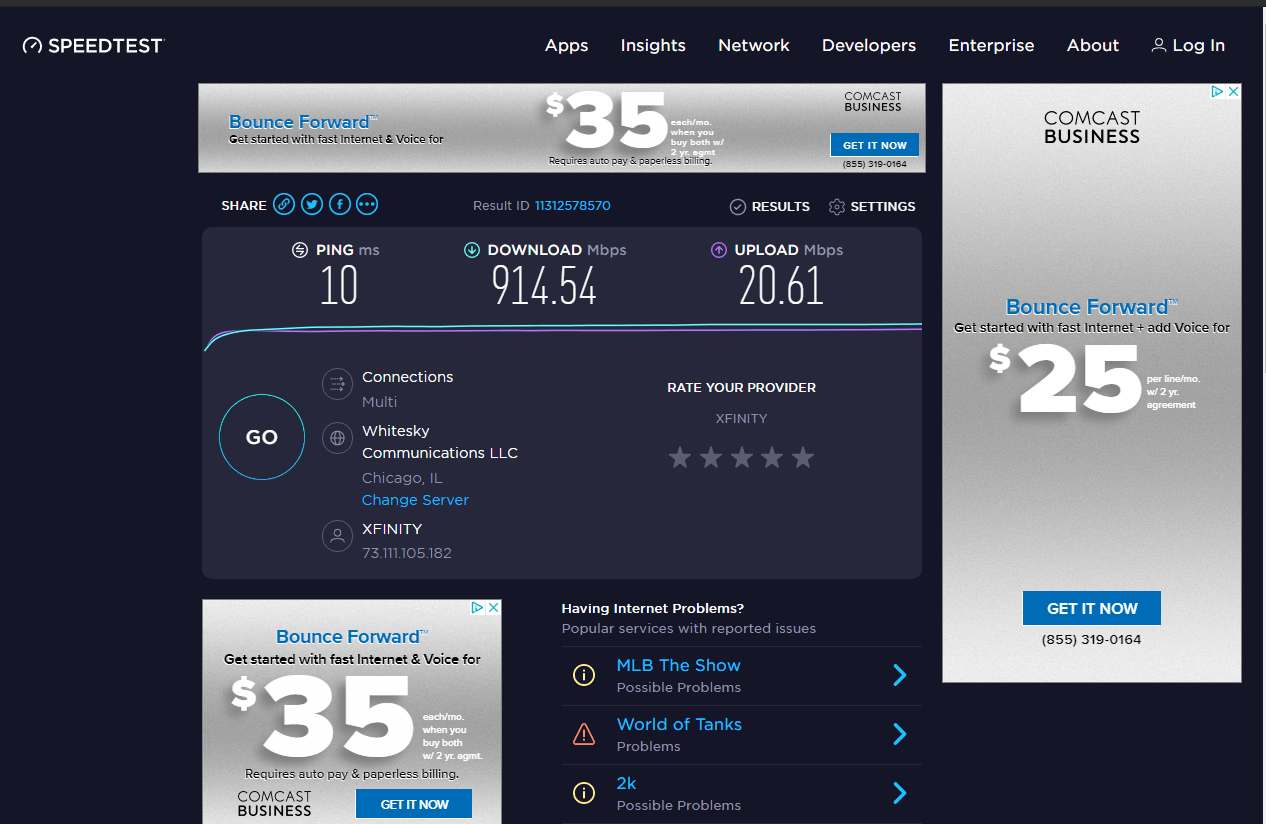Share result on Facebook icon
This screenshot has width=1266, height=824.
pos(340,205)
